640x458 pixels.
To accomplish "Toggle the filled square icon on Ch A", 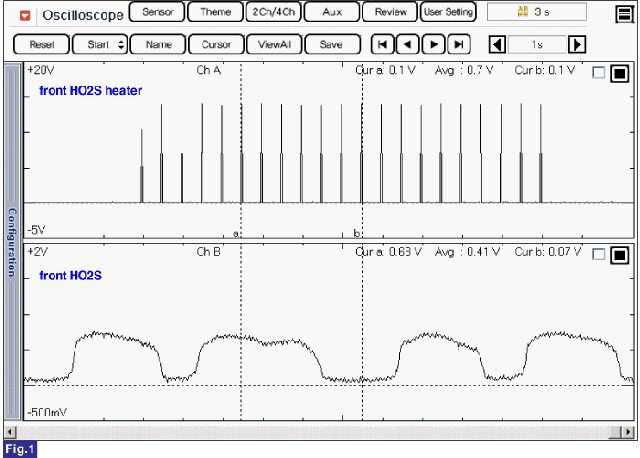I will (x=620, y=73).
